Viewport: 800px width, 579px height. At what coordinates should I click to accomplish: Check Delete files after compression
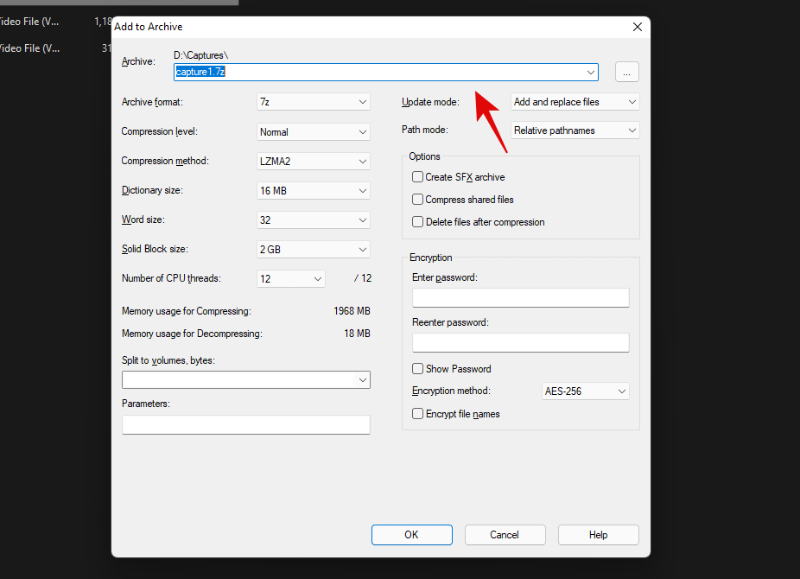click(418, 222)
